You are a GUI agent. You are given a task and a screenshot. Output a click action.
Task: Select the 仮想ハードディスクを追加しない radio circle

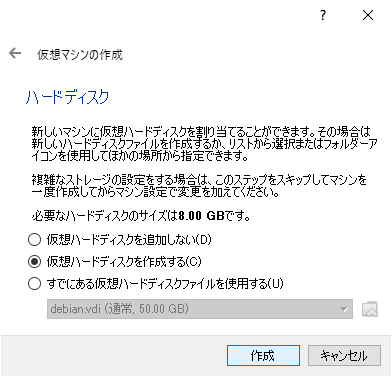pyautogui.click(x=34, y=240)
